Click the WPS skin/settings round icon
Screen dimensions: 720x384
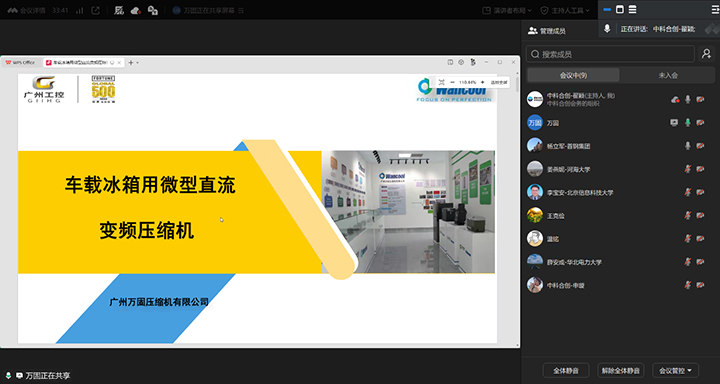tap(461, 62)
